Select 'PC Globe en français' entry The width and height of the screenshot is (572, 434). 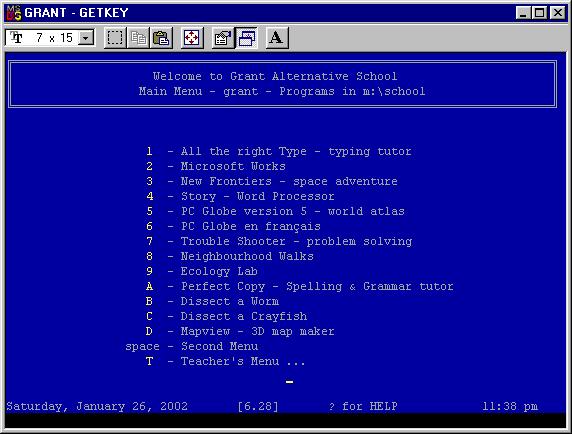coord(233,226)
